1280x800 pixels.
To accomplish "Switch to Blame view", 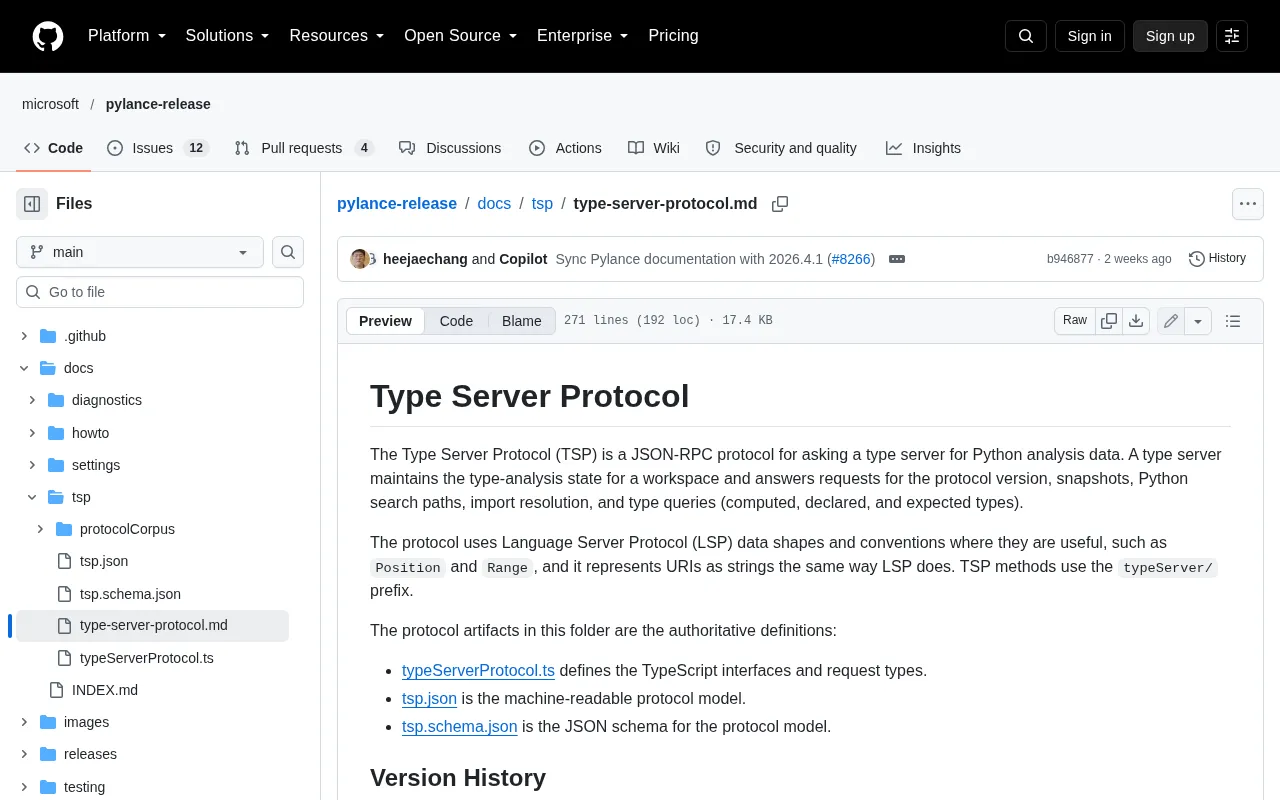I will coord(522,321).
